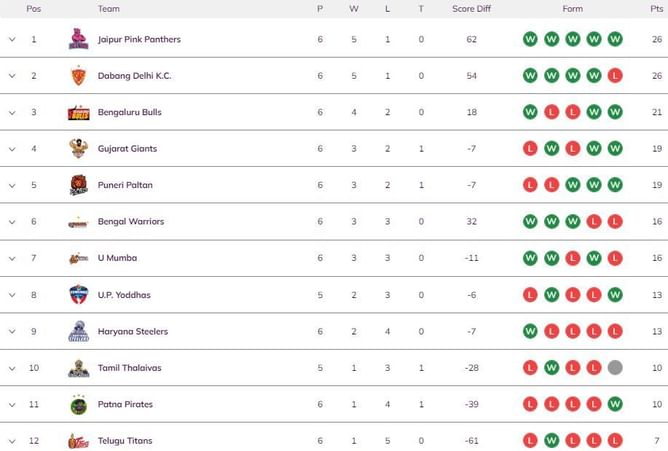Expand the Jaipur Pink Panthers row chevron

pos(12,40)
